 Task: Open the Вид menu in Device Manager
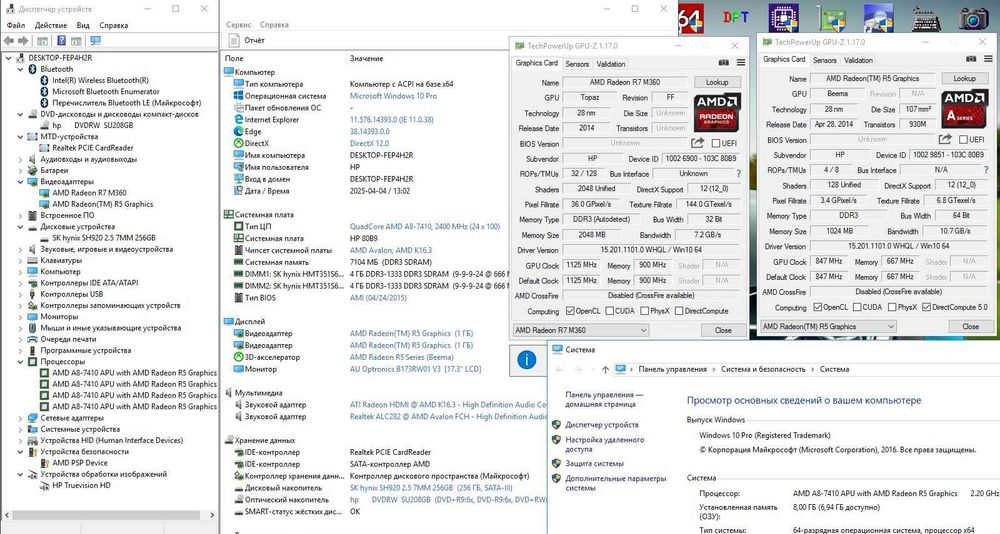click(83, 26)
